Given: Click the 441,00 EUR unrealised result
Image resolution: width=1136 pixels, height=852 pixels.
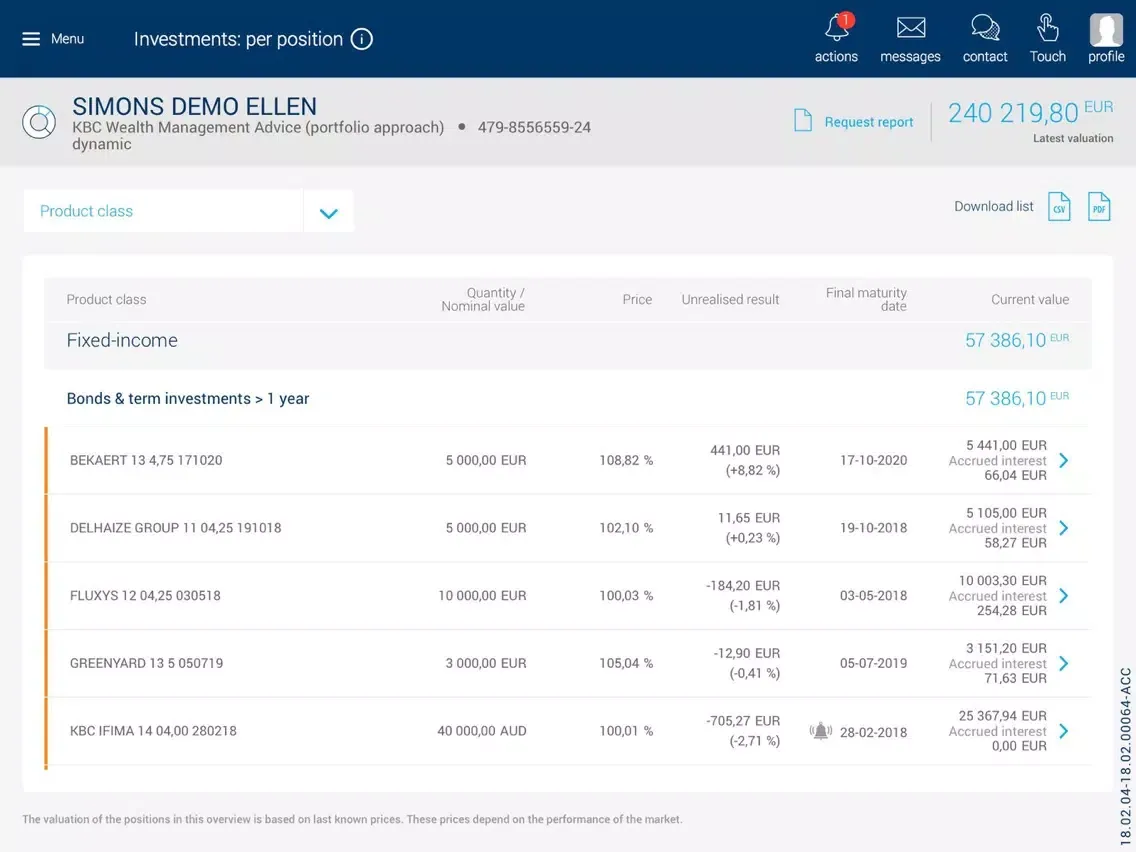Looking at the screenshot, I should (x=745, y=450).
